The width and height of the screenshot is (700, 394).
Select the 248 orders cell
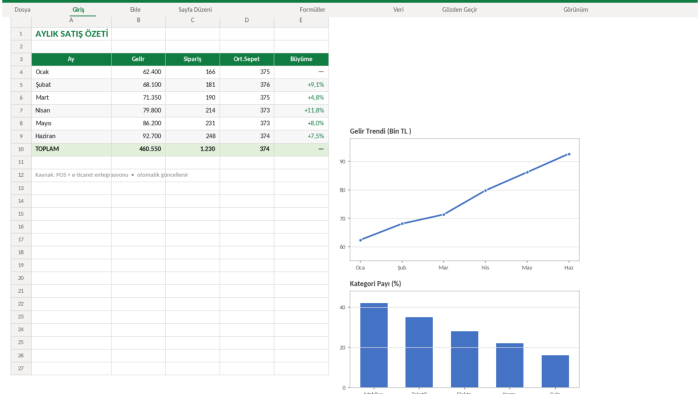[192, 136]
